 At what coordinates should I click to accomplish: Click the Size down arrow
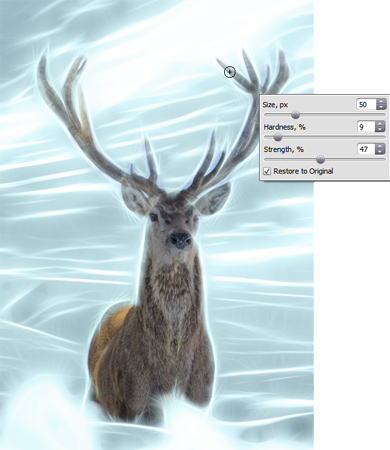[x=381, y=107]
